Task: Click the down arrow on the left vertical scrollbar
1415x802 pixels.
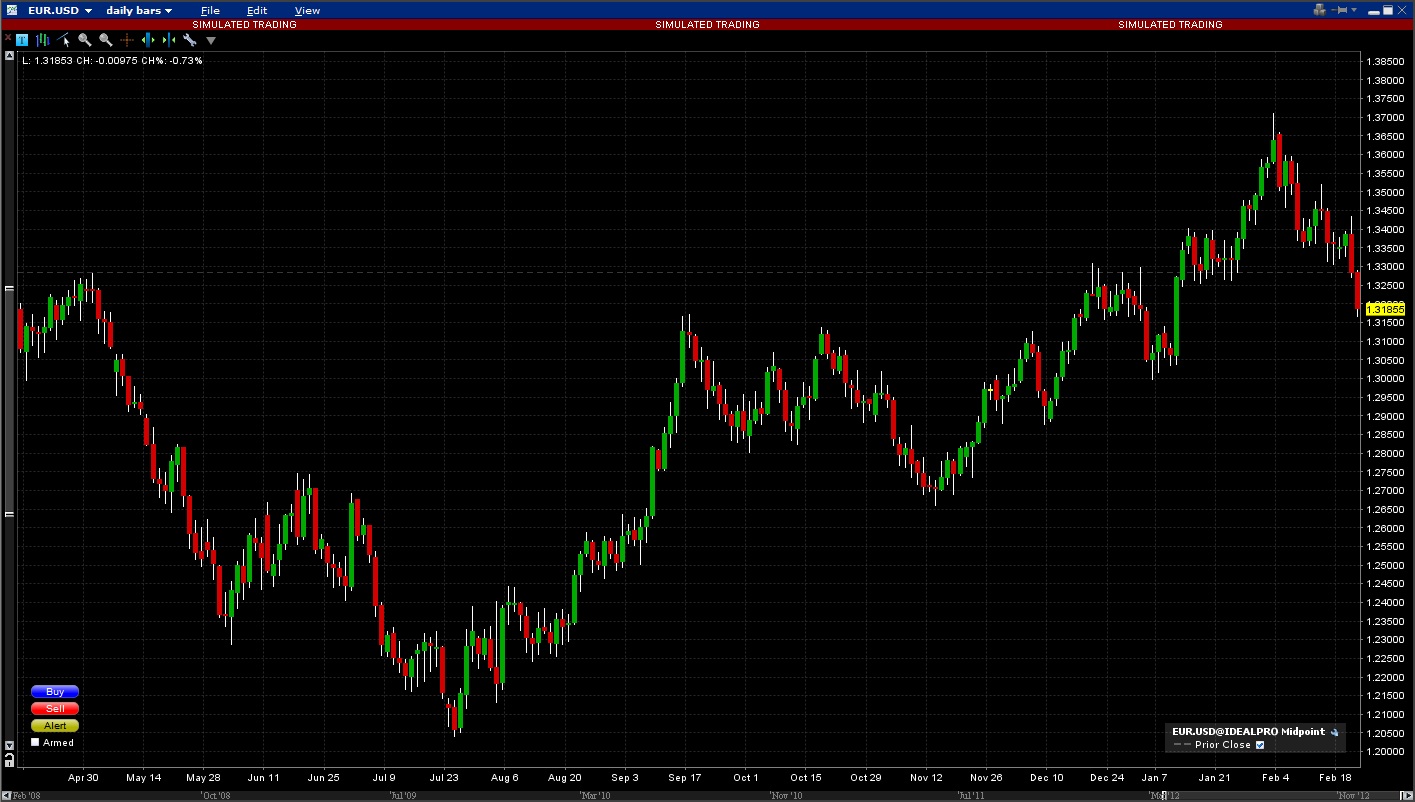Action: point(10,745)
